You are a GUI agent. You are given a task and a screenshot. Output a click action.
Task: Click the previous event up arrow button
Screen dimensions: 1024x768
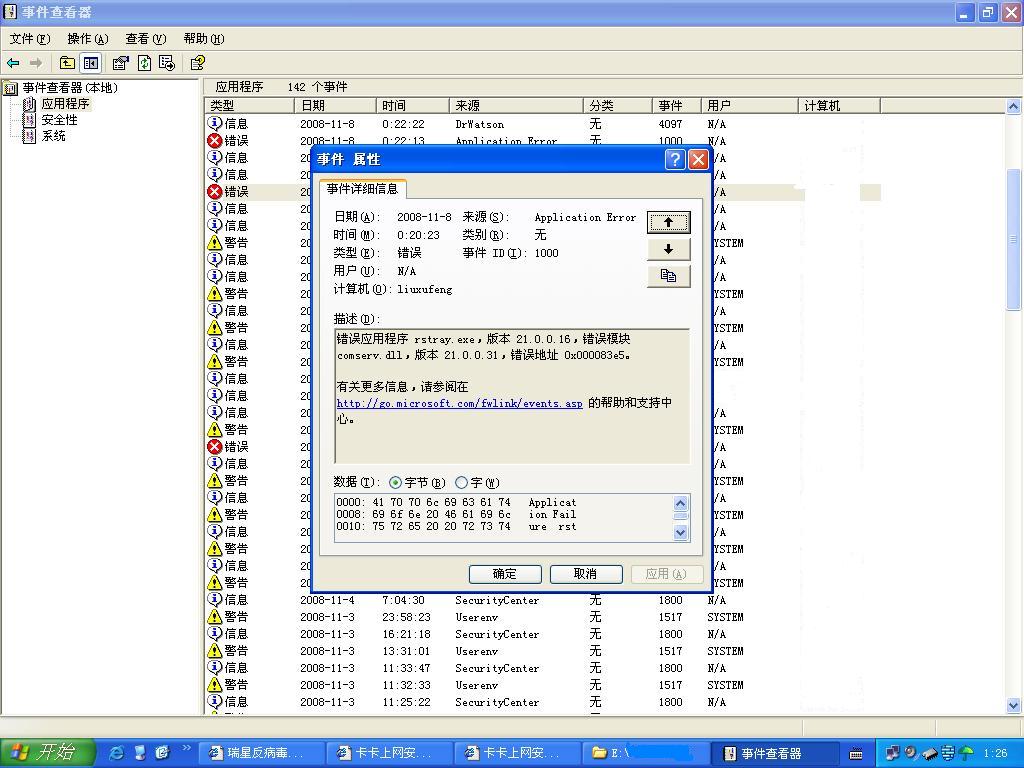(x=668, y=222)
